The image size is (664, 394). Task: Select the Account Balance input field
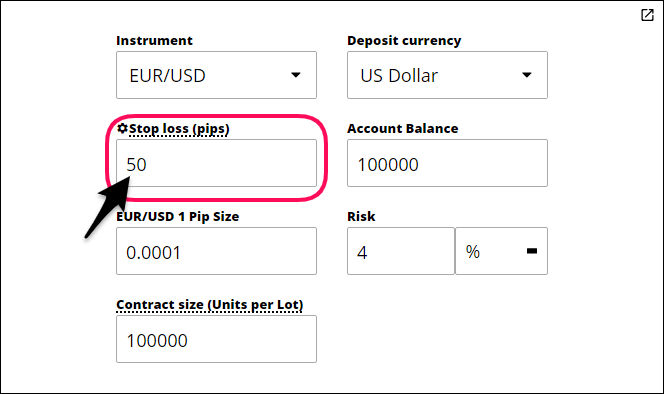tap(447, 163)
